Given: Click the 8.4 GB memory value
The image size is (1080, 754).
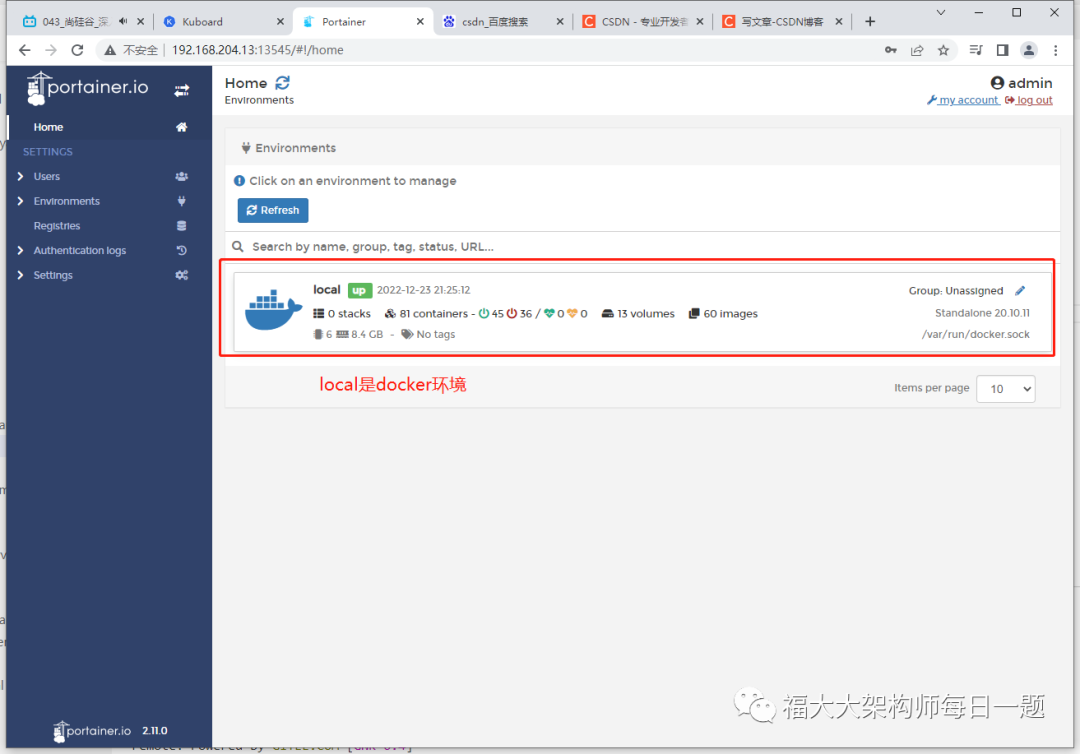Looking at the screenshot, I should [366, 335].
